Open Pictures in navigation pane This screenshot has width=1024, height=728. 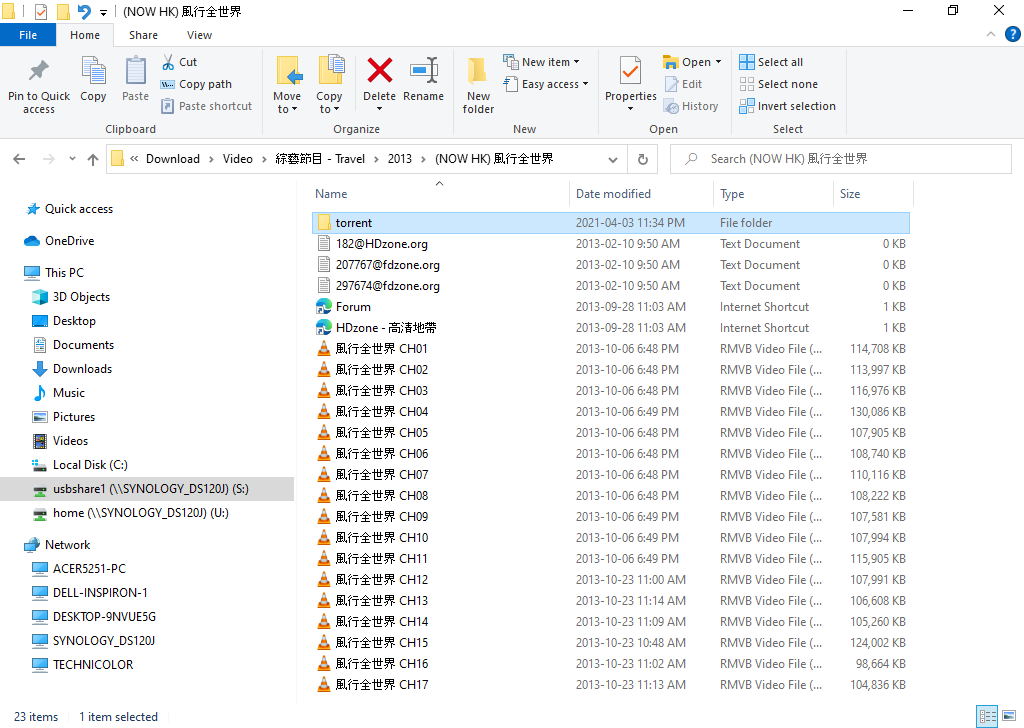tap(74, 417)
